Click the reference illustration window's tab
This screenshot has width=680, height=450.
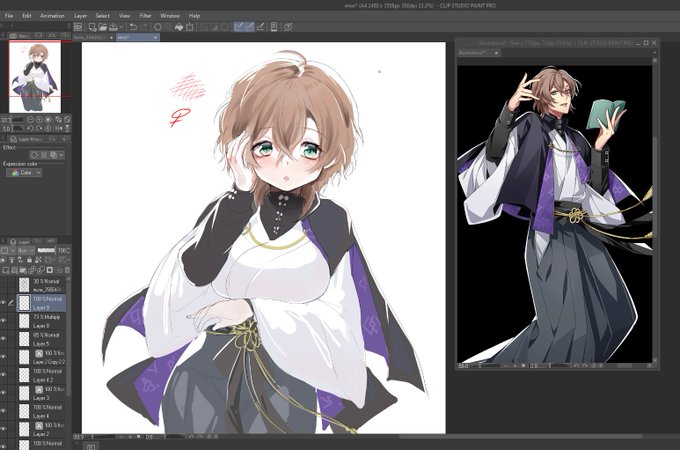[478, 52]
